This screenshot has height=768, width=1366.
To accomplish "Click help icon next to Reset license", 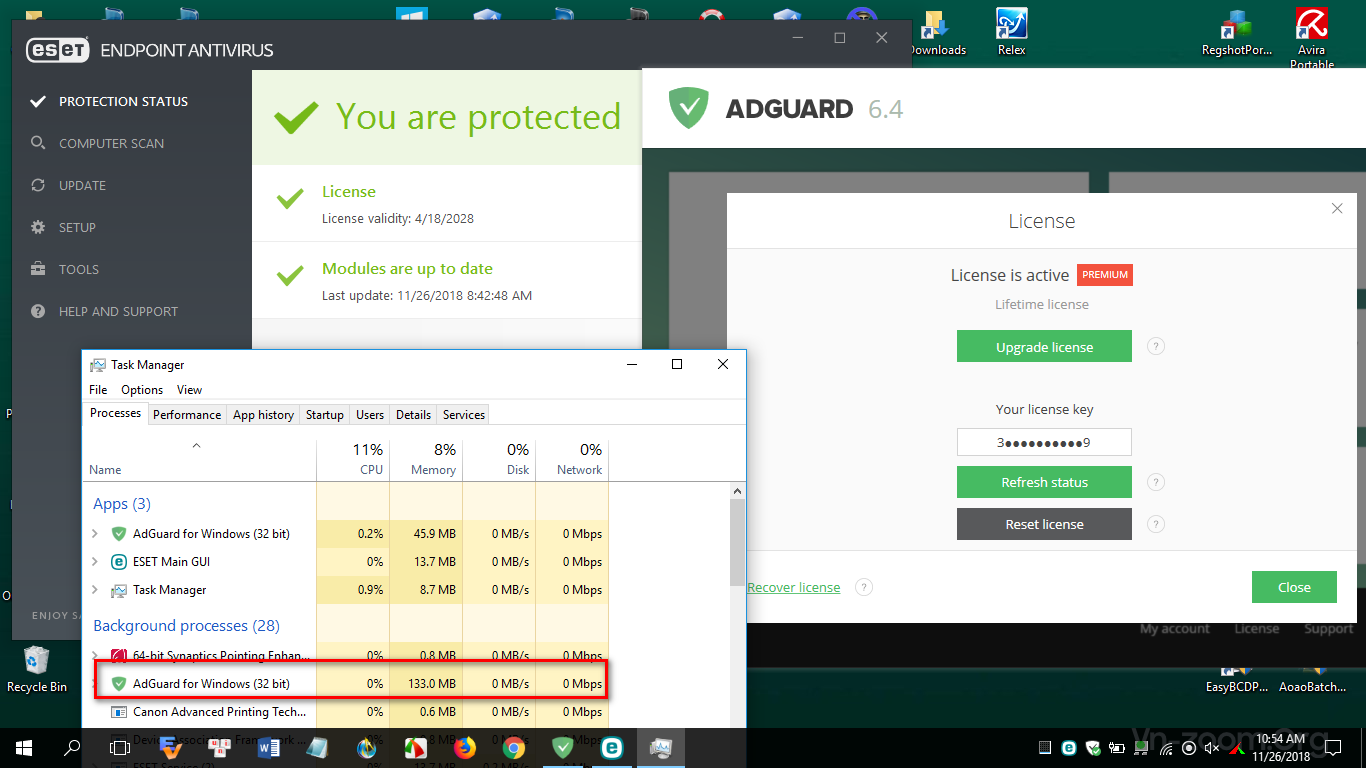I will [1155, 524].
